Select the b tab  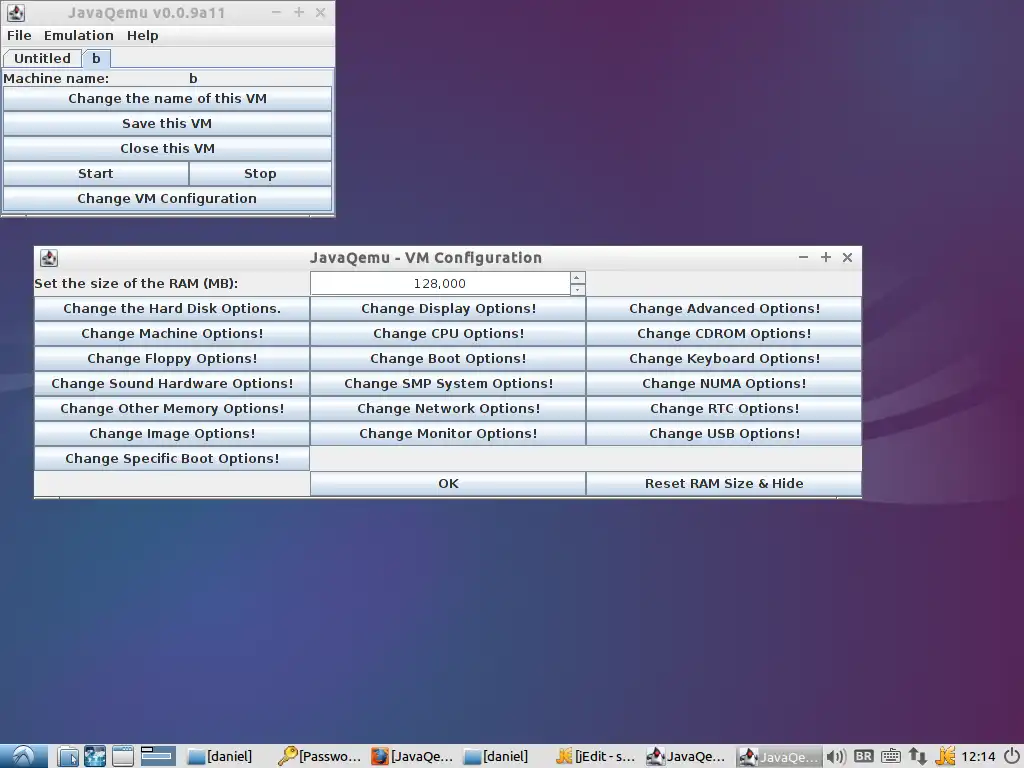click(96, 58)
